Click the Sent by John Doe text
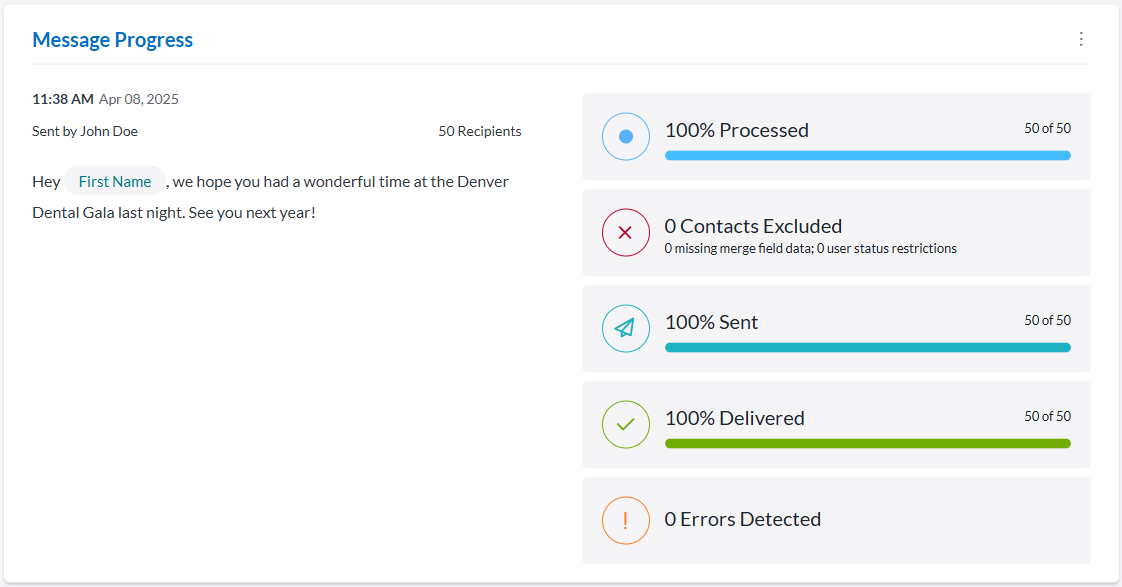Viewport: 1122px width, 587px height. point(85,132)
